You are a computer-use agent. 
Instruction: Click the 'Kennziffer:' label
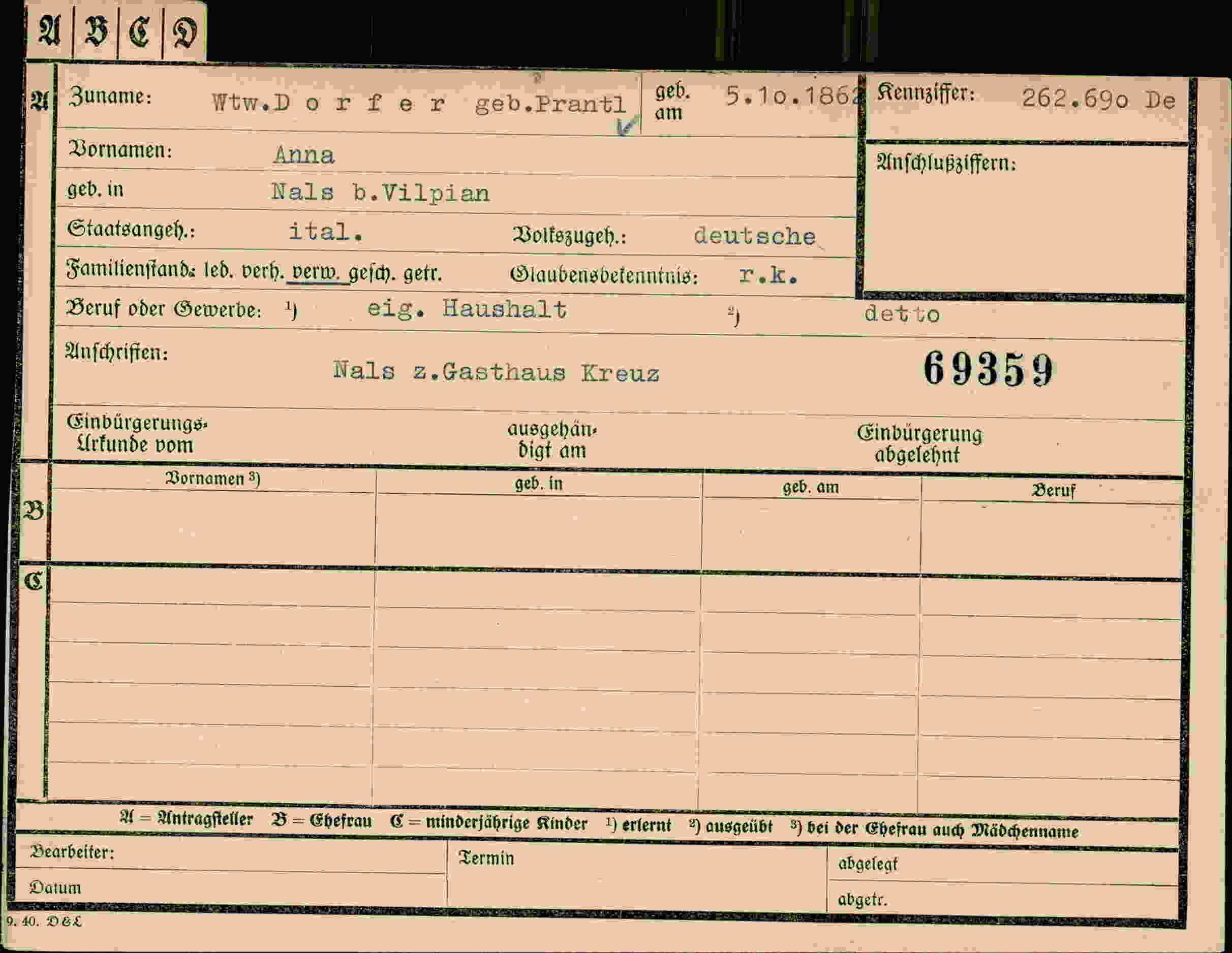point(925,92)
